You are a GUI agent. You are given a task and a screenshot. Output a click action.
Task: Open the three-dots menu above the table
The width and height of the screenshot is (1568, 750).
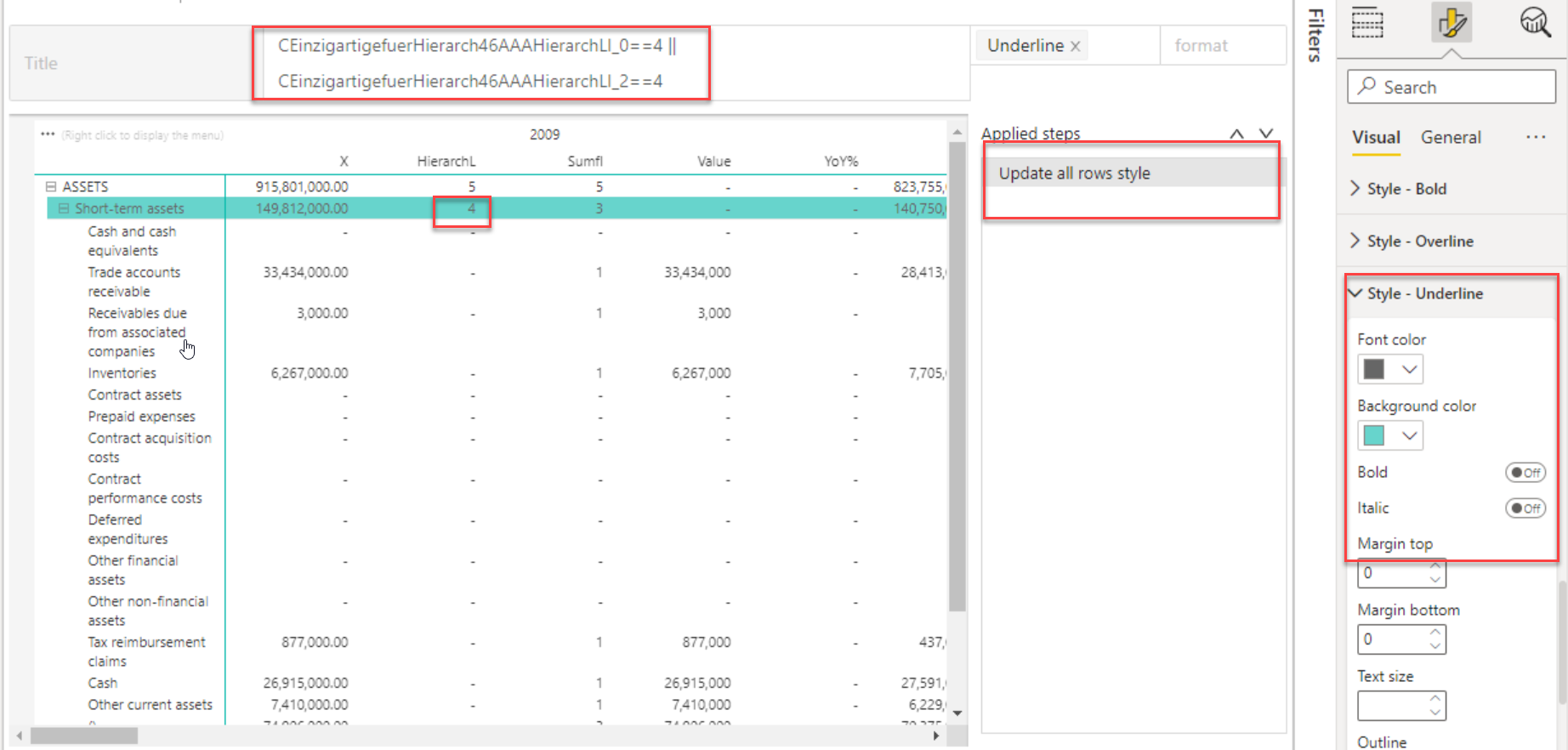pyautogui.click(x=48, y=134)
